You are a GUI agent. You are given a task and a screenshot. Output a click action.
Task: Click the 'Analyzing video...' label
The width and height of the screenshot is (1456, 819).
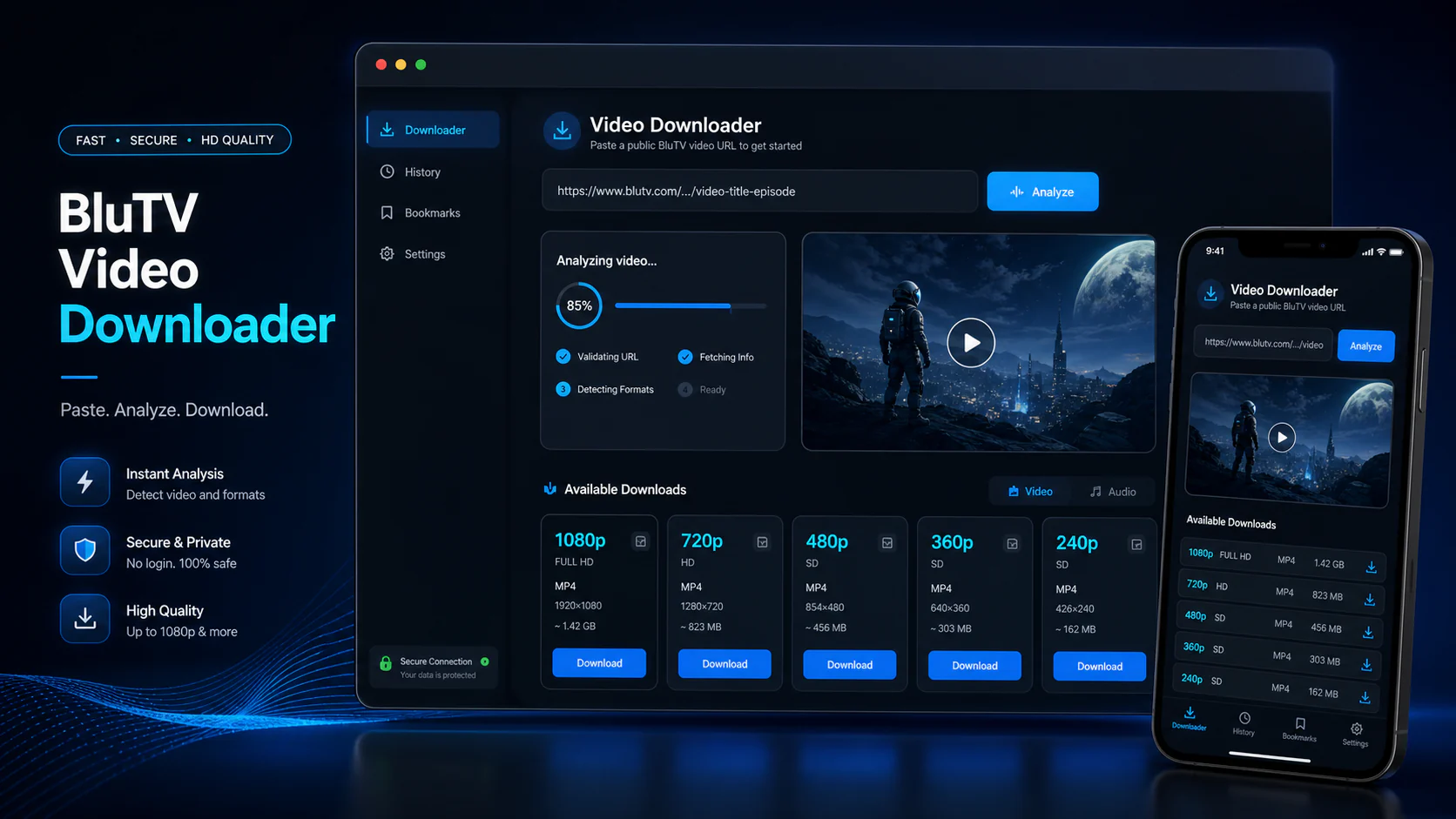point(606,261)
